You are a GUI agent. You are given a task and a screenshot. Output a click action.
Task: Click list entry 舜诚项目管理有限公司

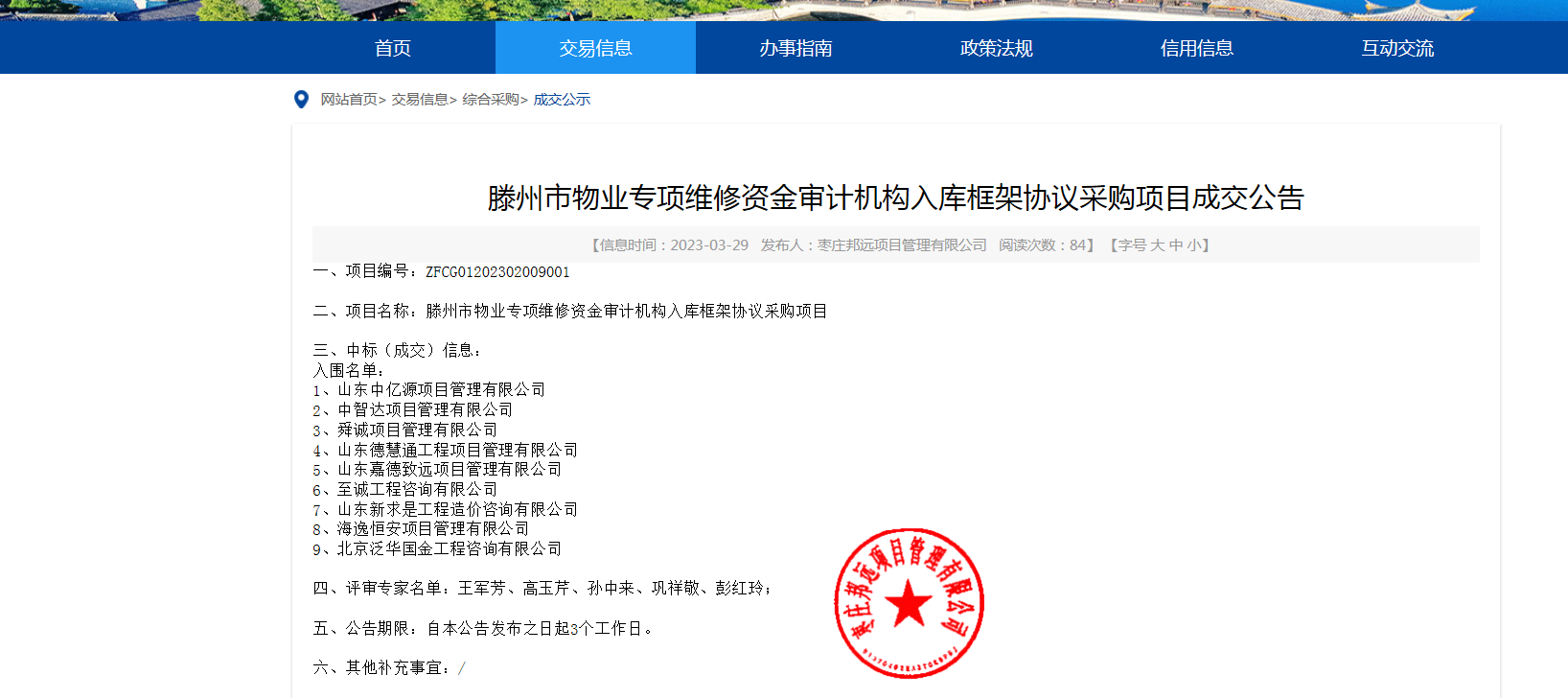pyautogui.click(x=417, y=430)
